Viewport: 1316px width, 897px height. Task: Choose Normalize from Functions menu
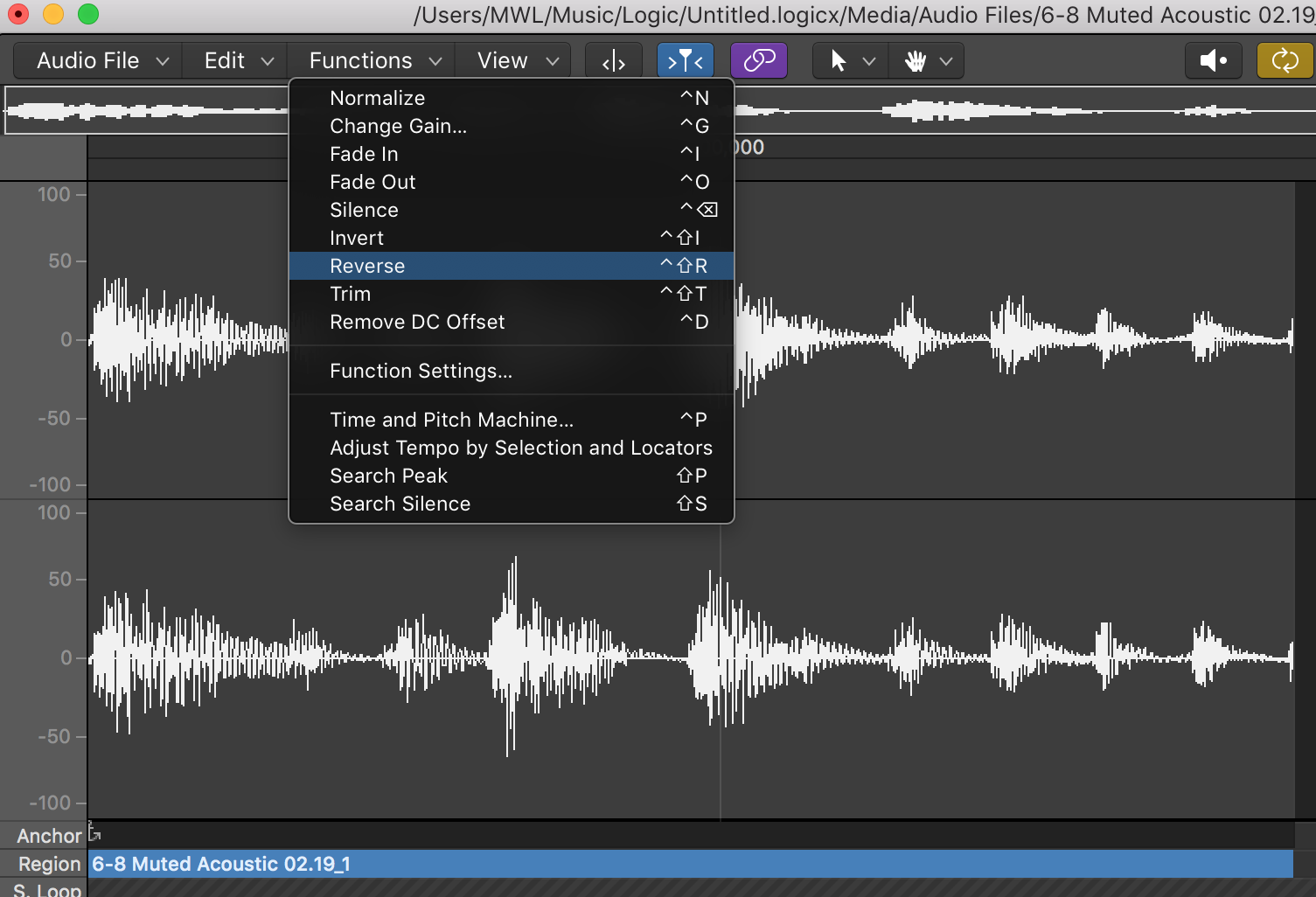512,98
